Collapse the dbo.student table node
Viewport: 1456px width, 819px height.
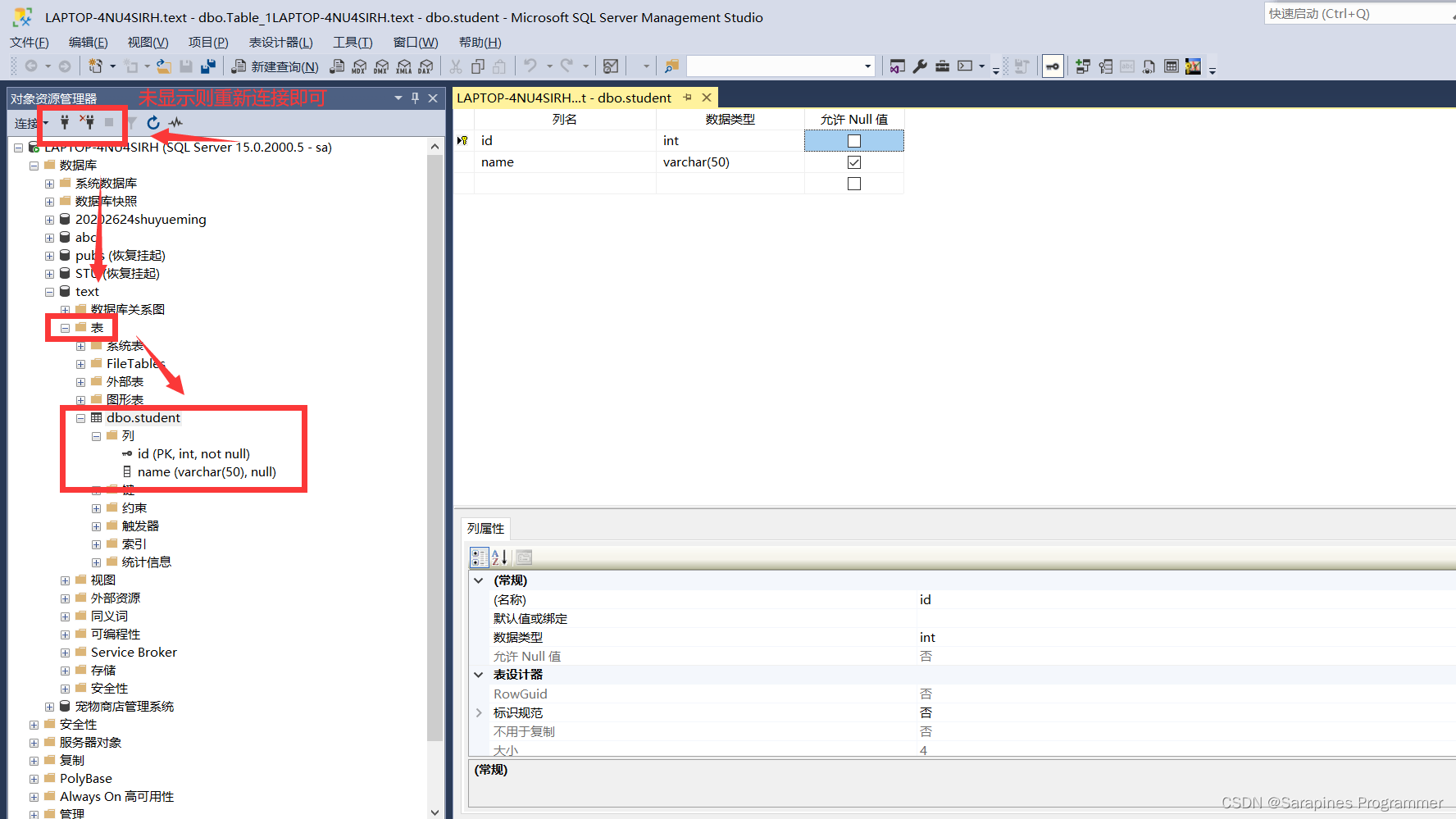80,418
